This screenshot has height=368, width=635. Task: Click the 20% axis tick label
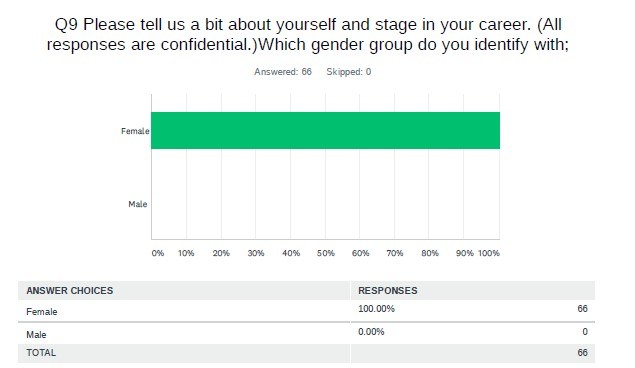pyautogui.click(x=221, y=253)
